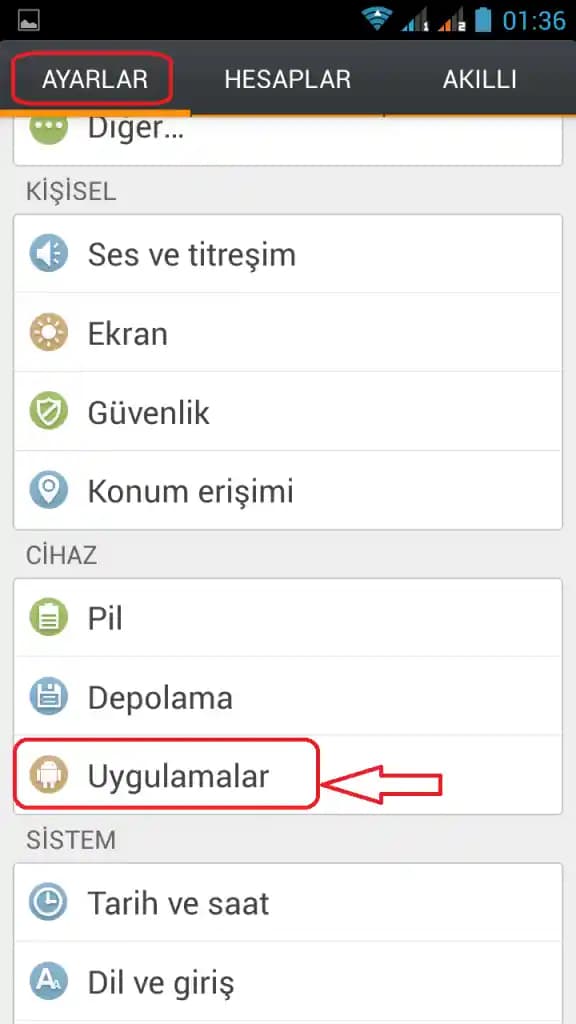Select the sun icon next to Ekran
The height and width of the screenshot is (1024, 576).
49,333
